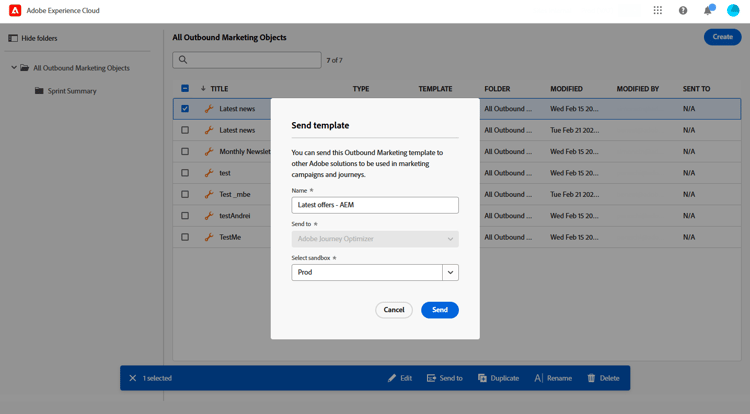This screenshot has height=414, width=750.
Task: Check the testAndrei row checkbox
Action: tap(185, 216)
